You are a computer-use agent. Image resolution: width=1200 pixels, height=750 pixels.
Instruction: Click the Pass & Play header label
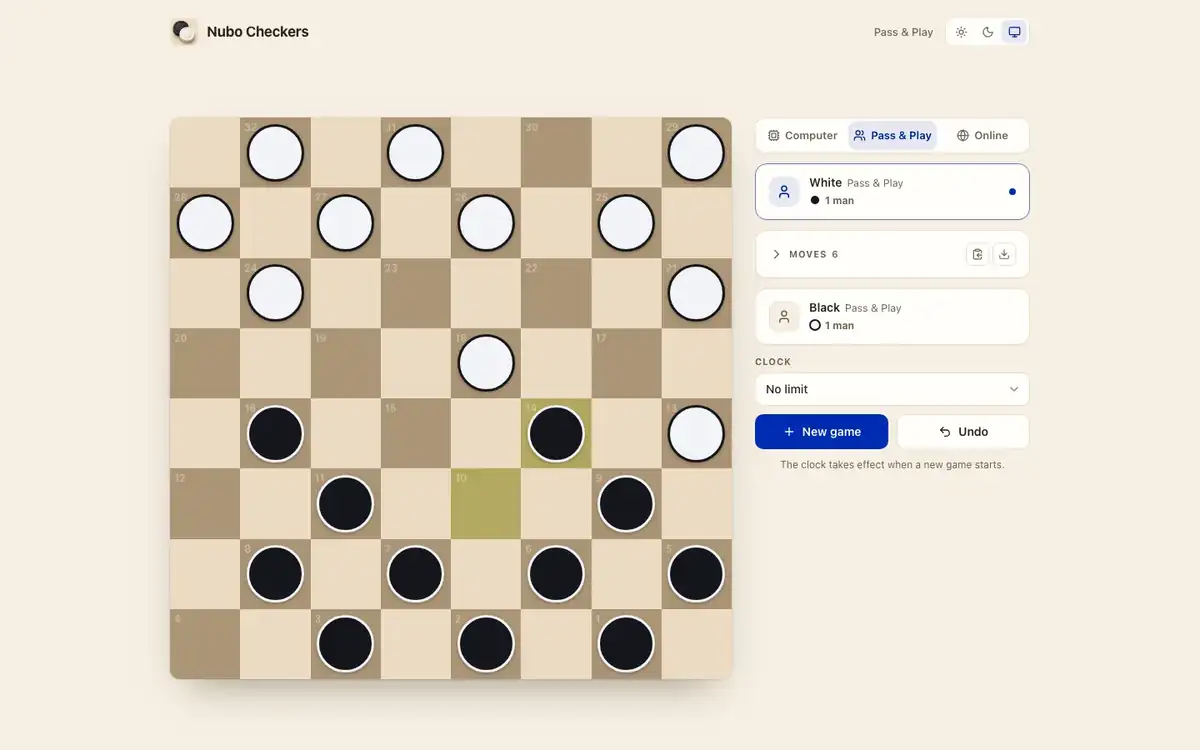(x=903, y=32)
